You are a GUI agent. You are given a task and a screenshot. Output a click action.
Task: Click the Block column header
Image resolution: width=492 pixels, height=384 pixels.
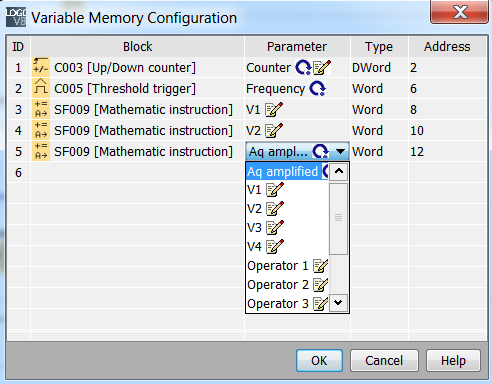coord(137,47)
